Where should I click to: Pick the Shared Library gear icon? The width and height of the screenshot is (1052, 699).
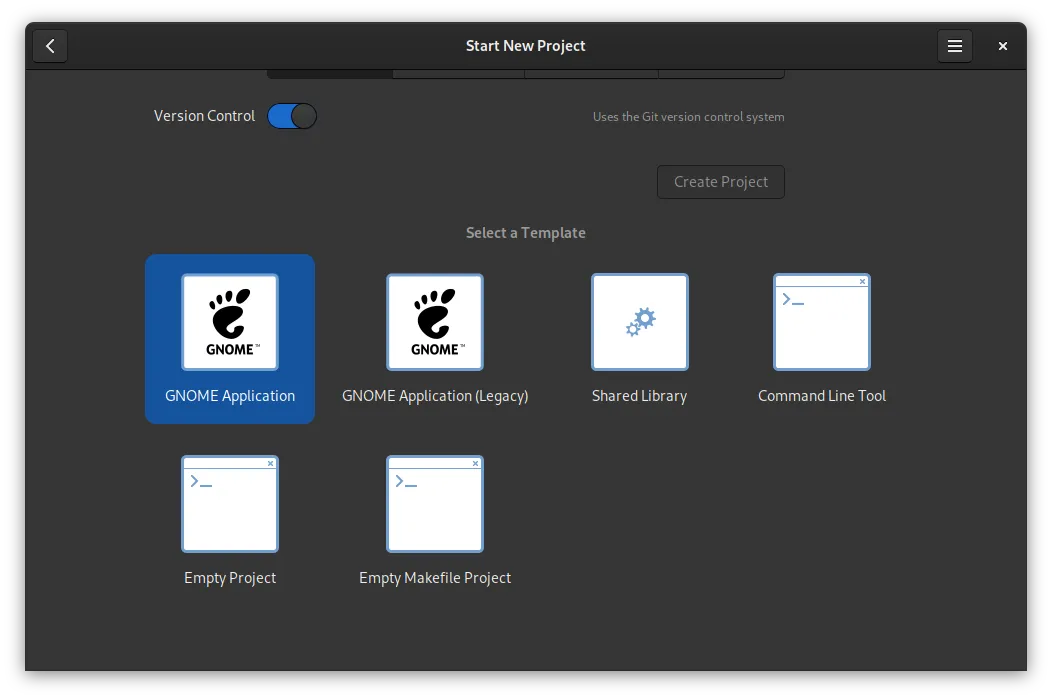639,322
